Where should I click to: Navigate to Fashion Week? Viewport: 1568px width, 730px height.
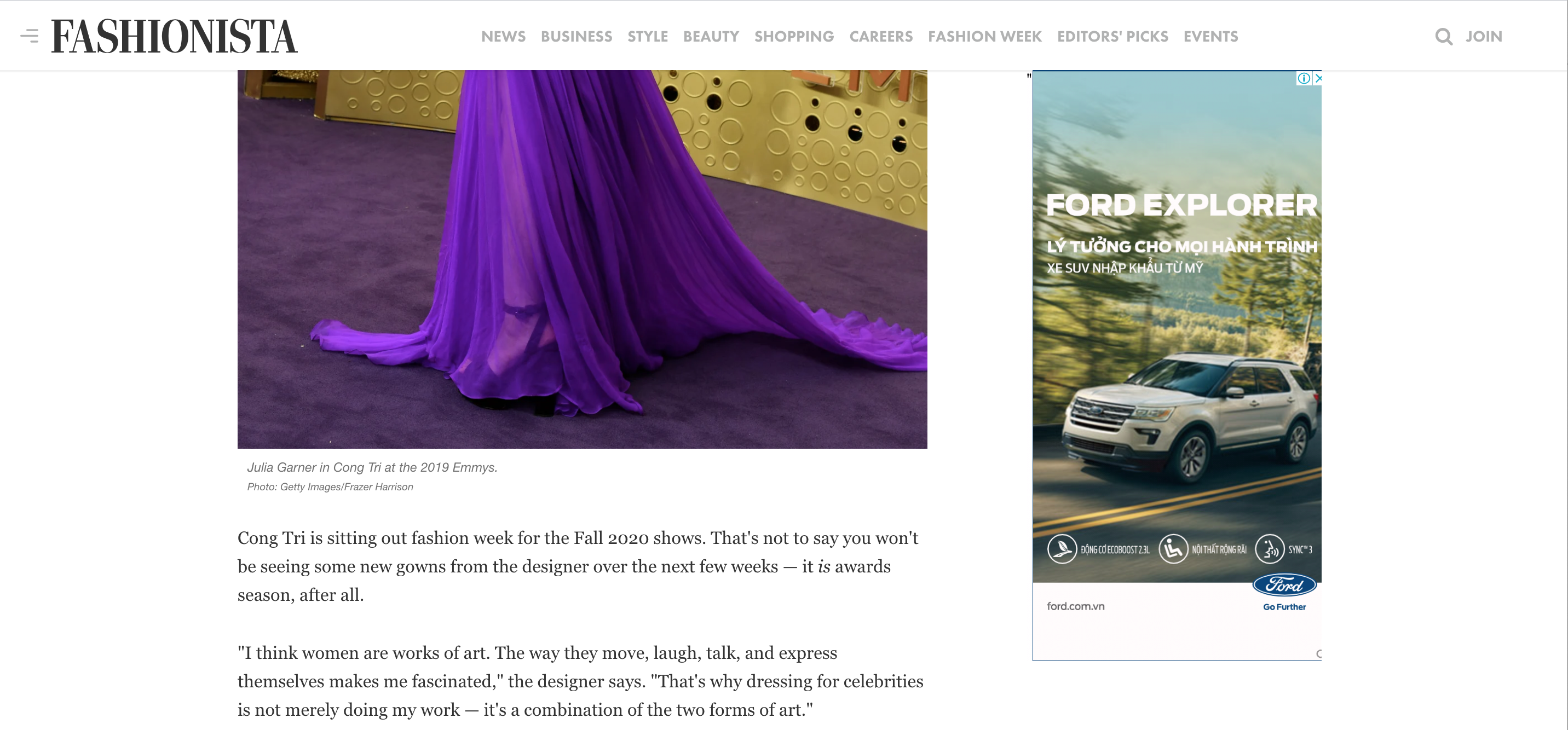click(x=984, y=37)
